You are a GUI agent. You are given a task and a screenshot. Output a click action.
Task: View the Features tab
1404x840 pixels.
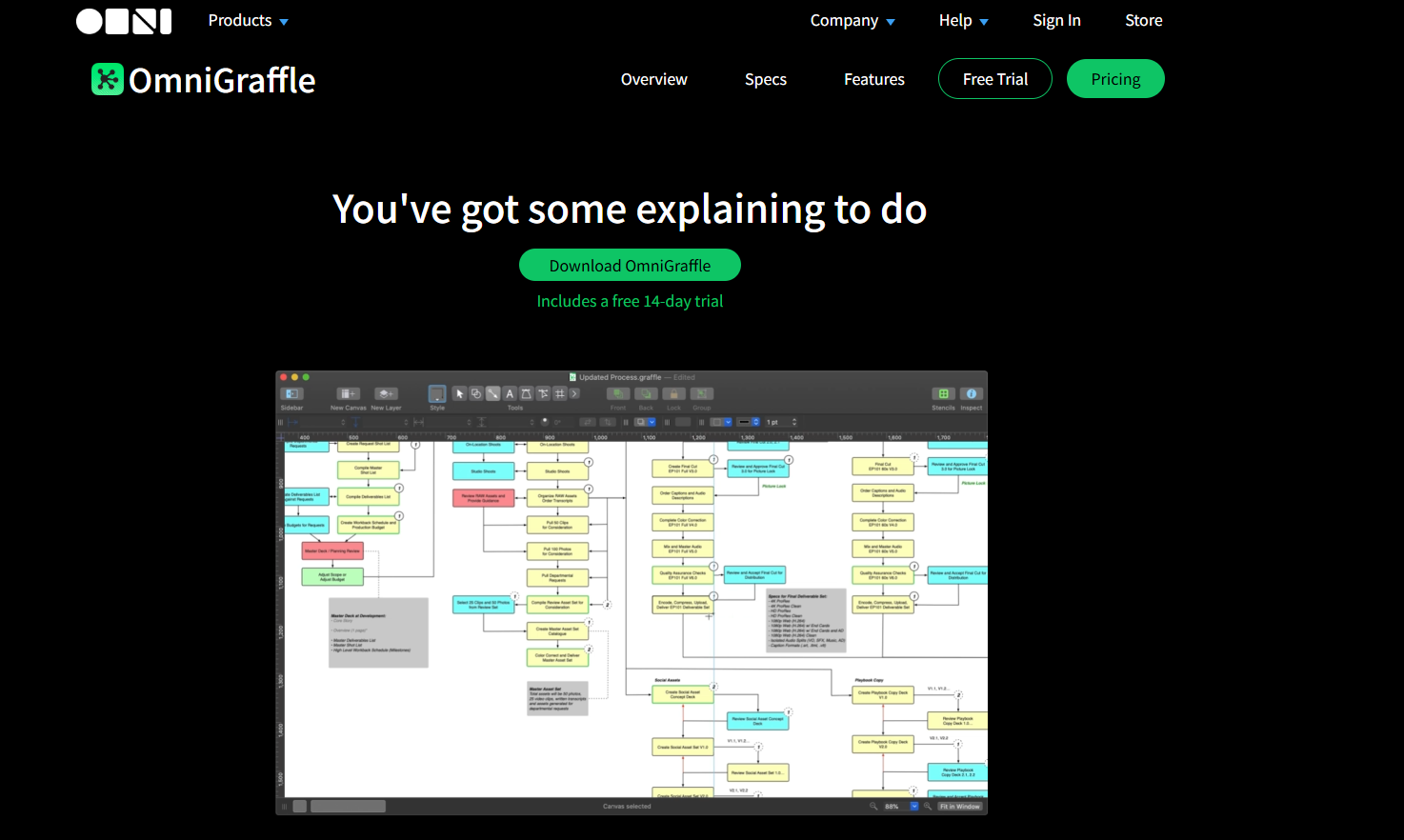(x=874, y=79)
